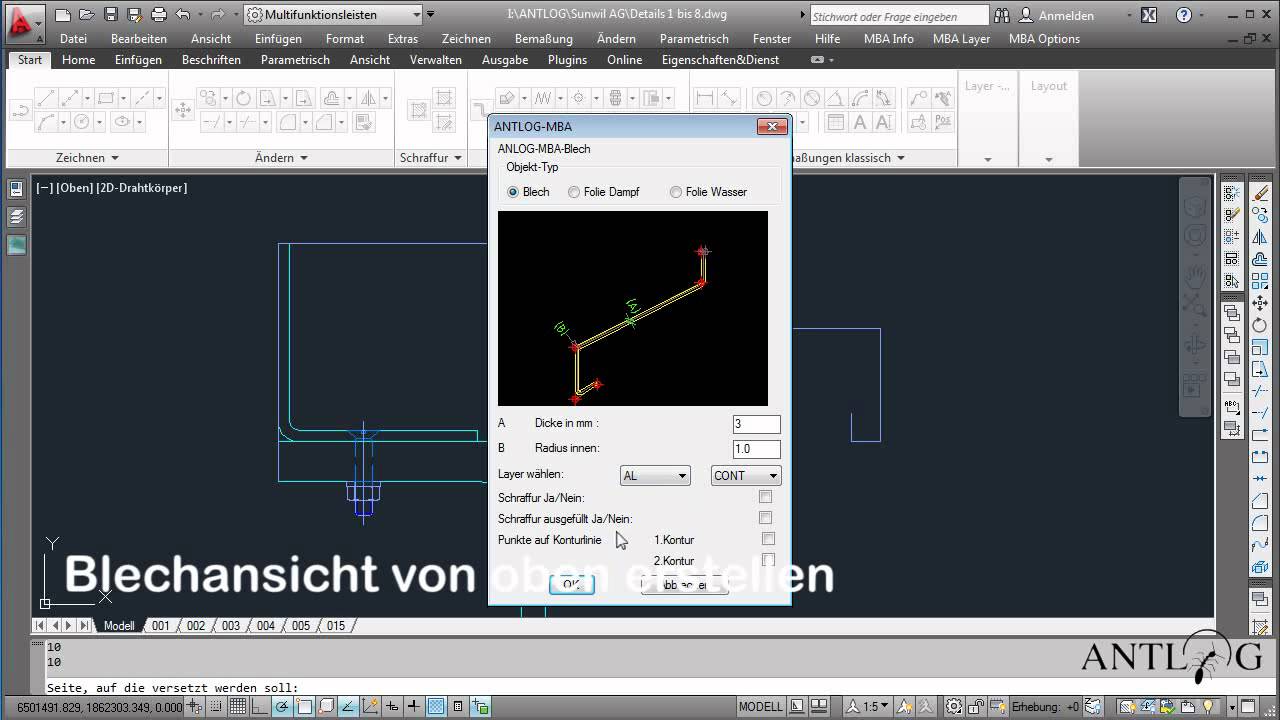Switch to the Plugins ribbon tab

pos(568,60)
